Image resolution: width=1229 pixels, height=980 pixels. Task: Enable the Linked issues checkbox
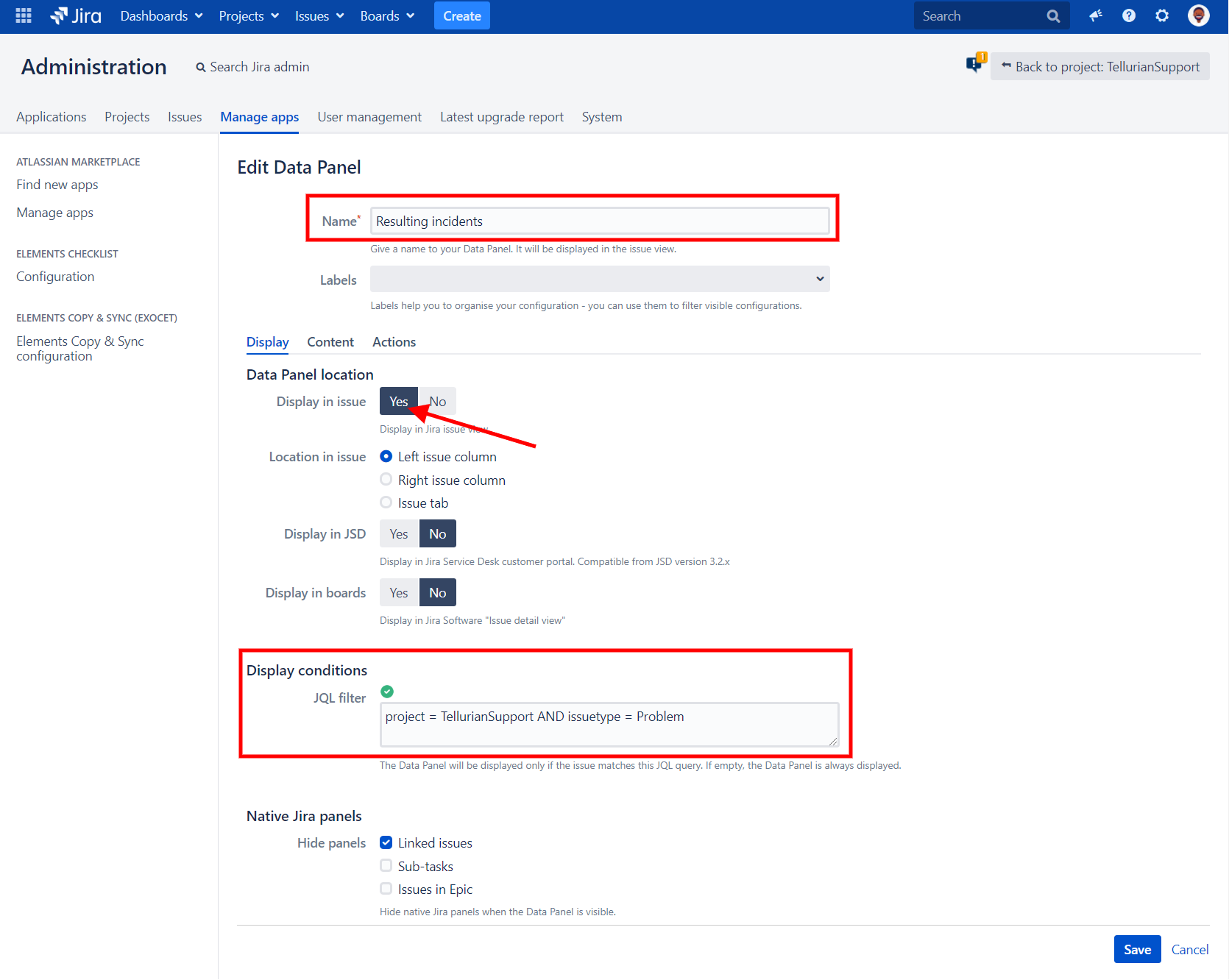tap(386, 843)
